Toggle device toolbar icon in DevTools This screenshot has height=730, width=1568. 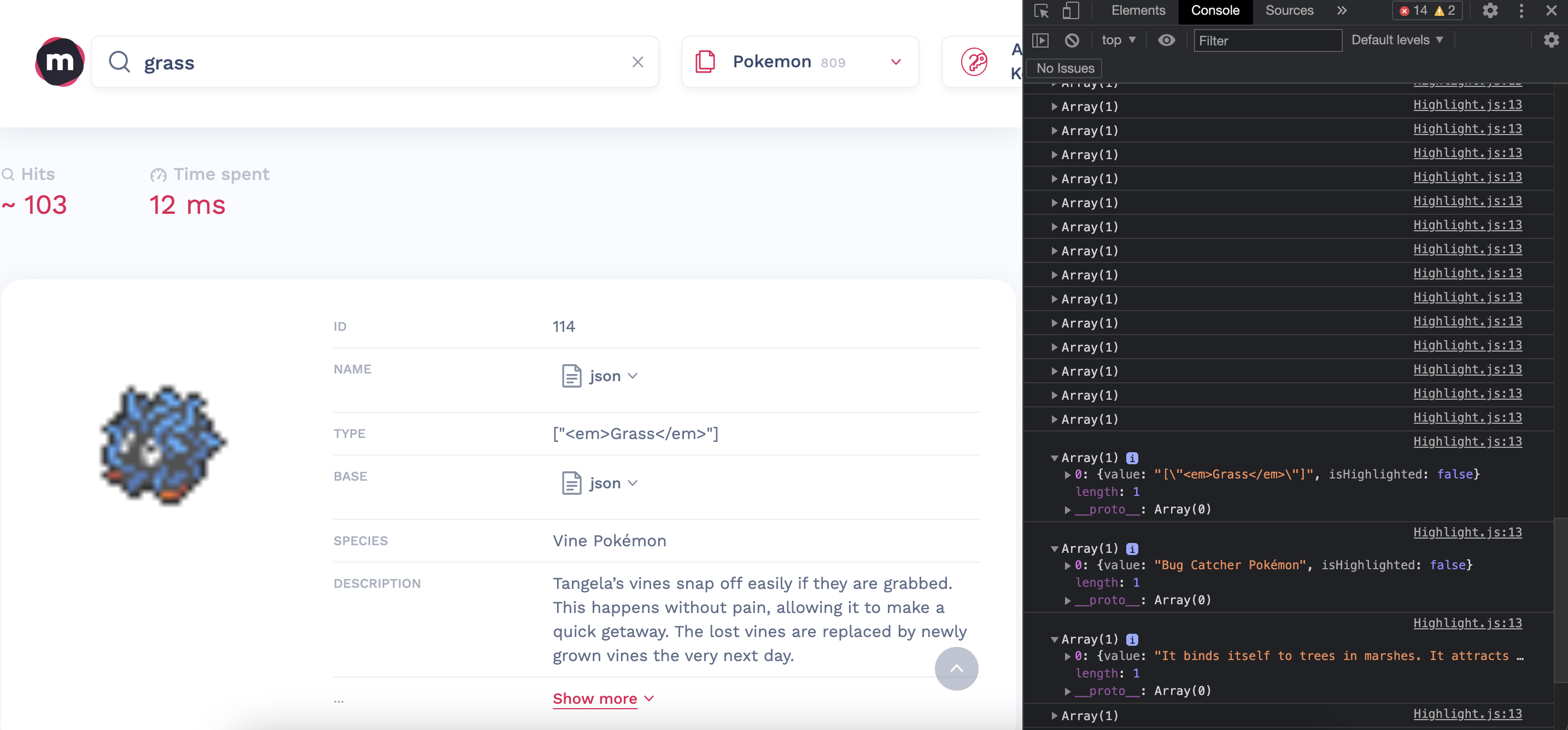point(1070,11)
